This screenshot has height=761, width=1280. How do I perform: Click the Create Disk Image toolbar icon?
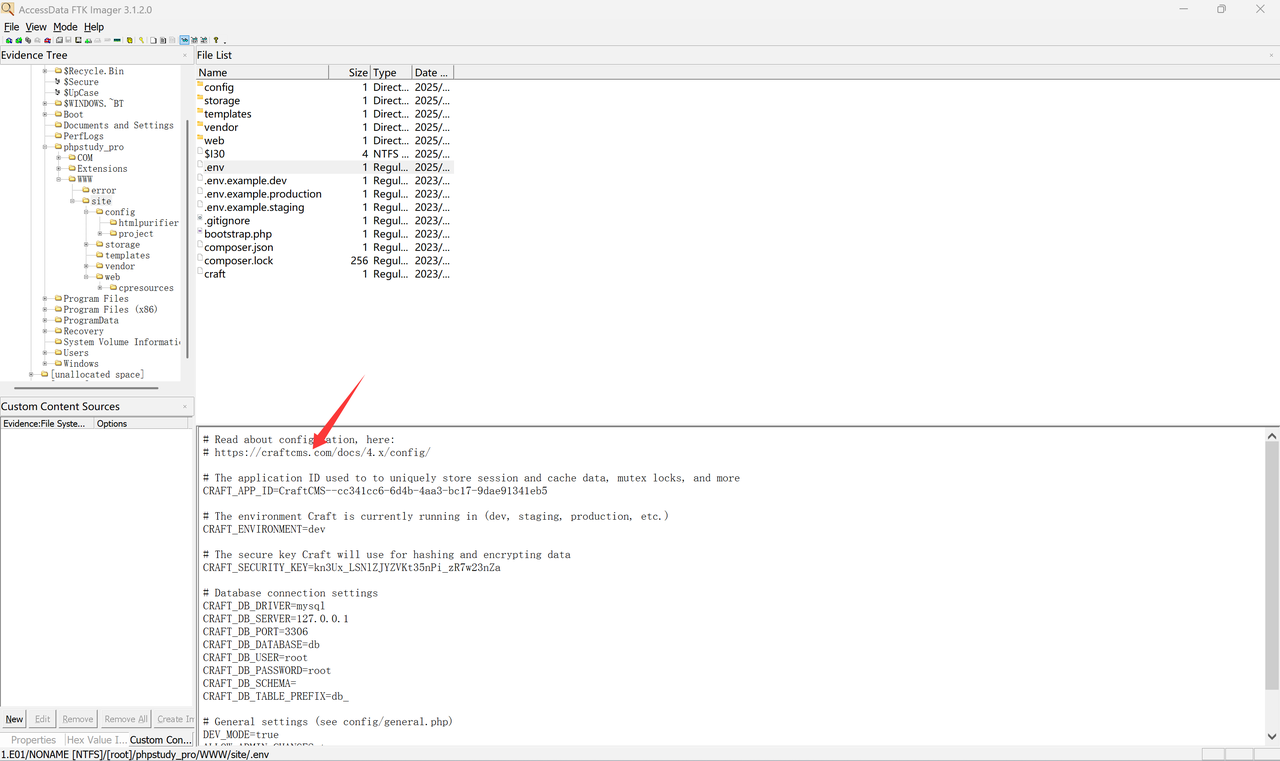point(58,41)
